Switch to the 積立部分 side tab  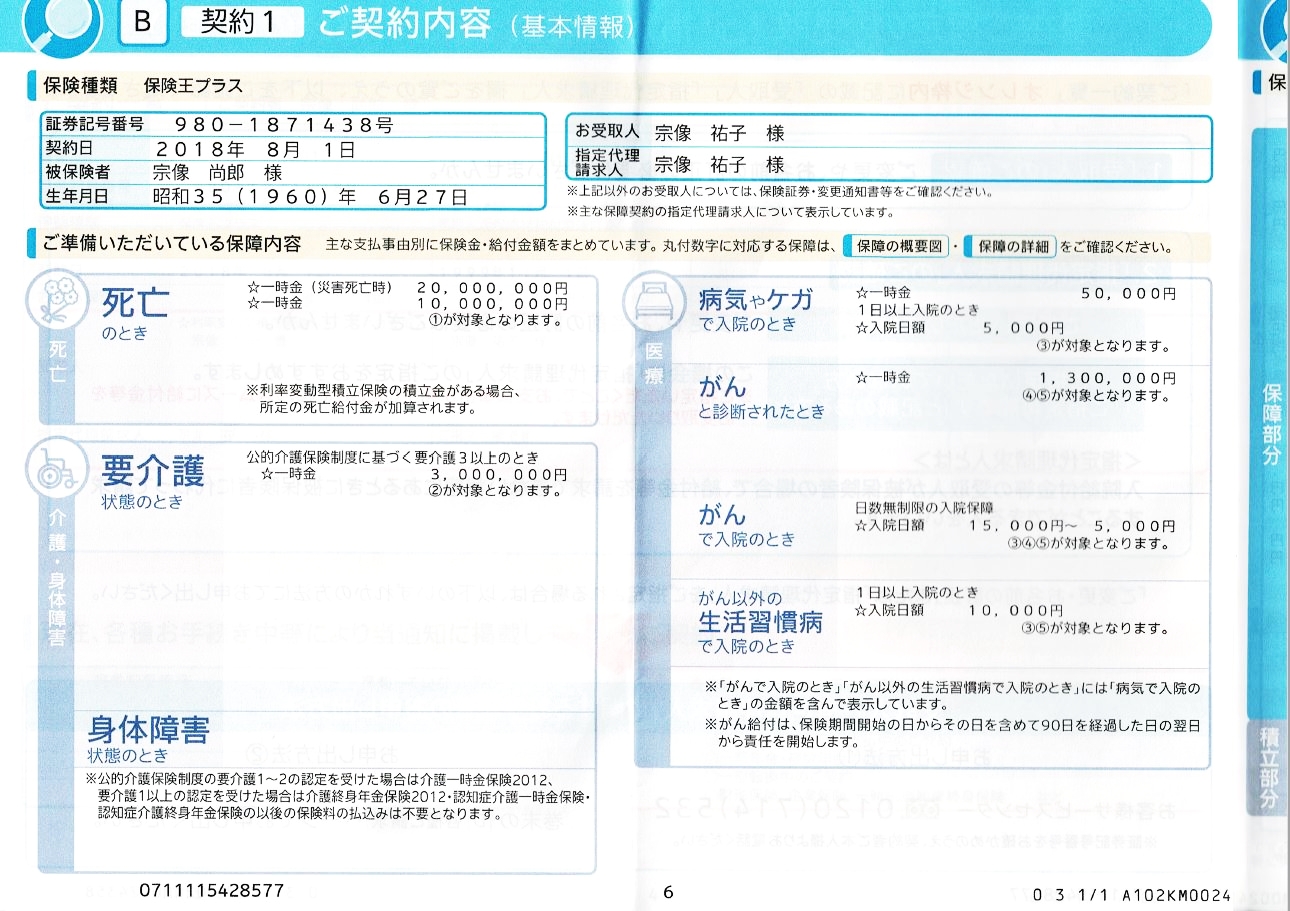point(1270,768)
